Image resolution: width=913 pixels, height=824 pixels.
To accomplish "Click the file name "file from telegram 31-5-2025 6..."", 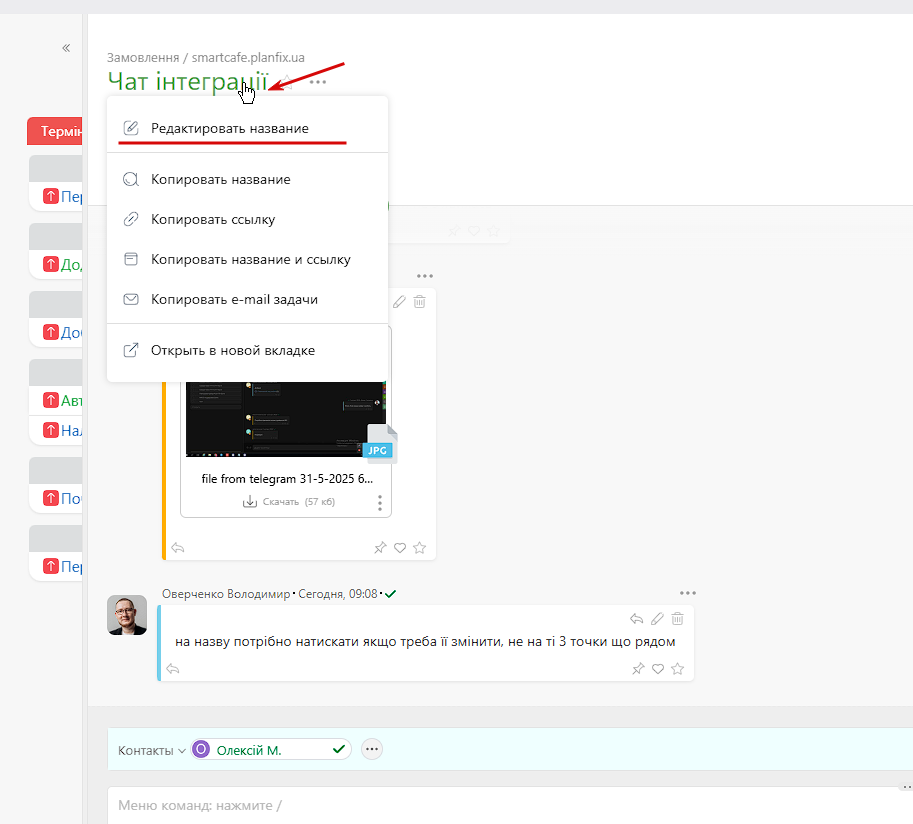I will [287, 479].
